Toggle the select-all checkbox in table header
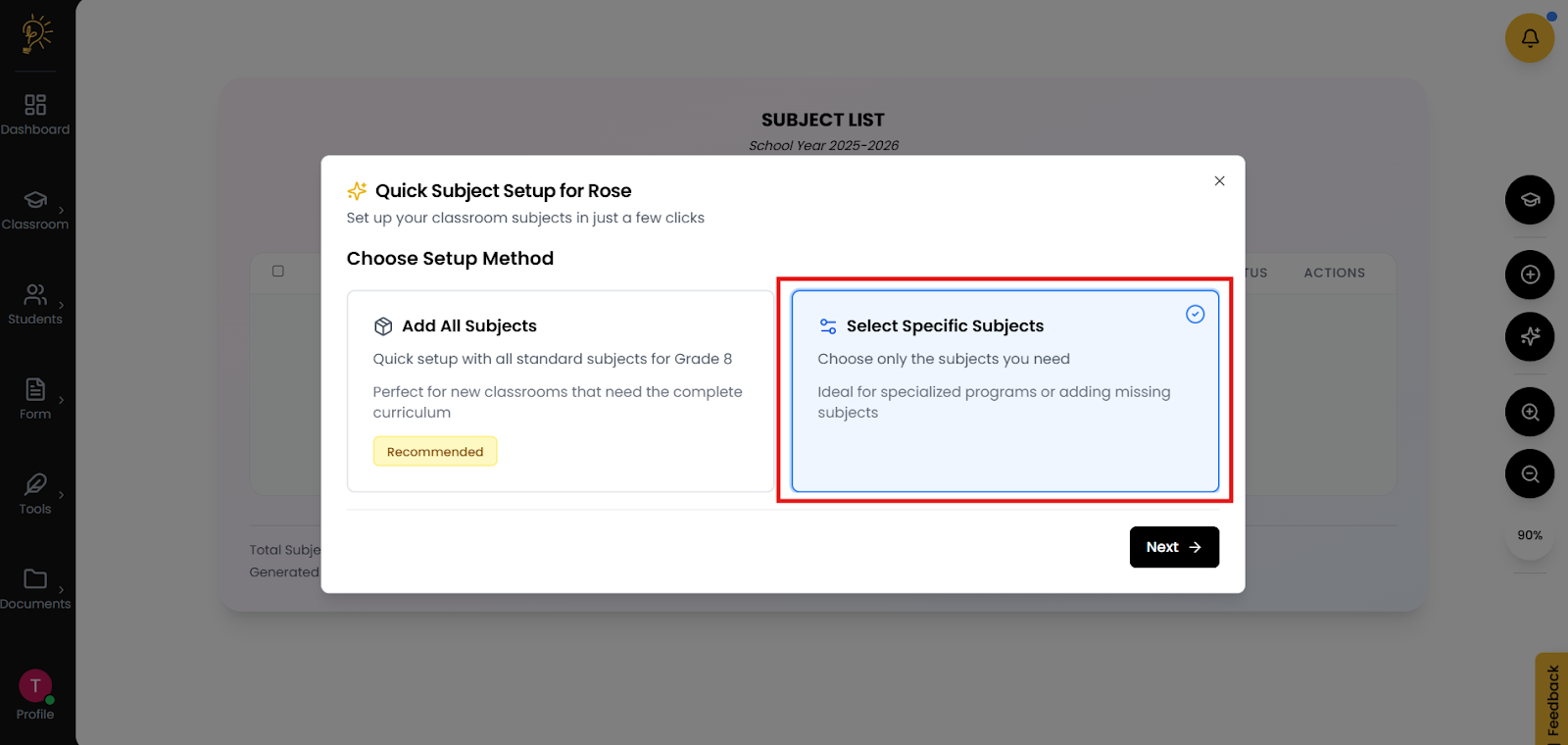The image size is (1568, 745). coord(278,272)
